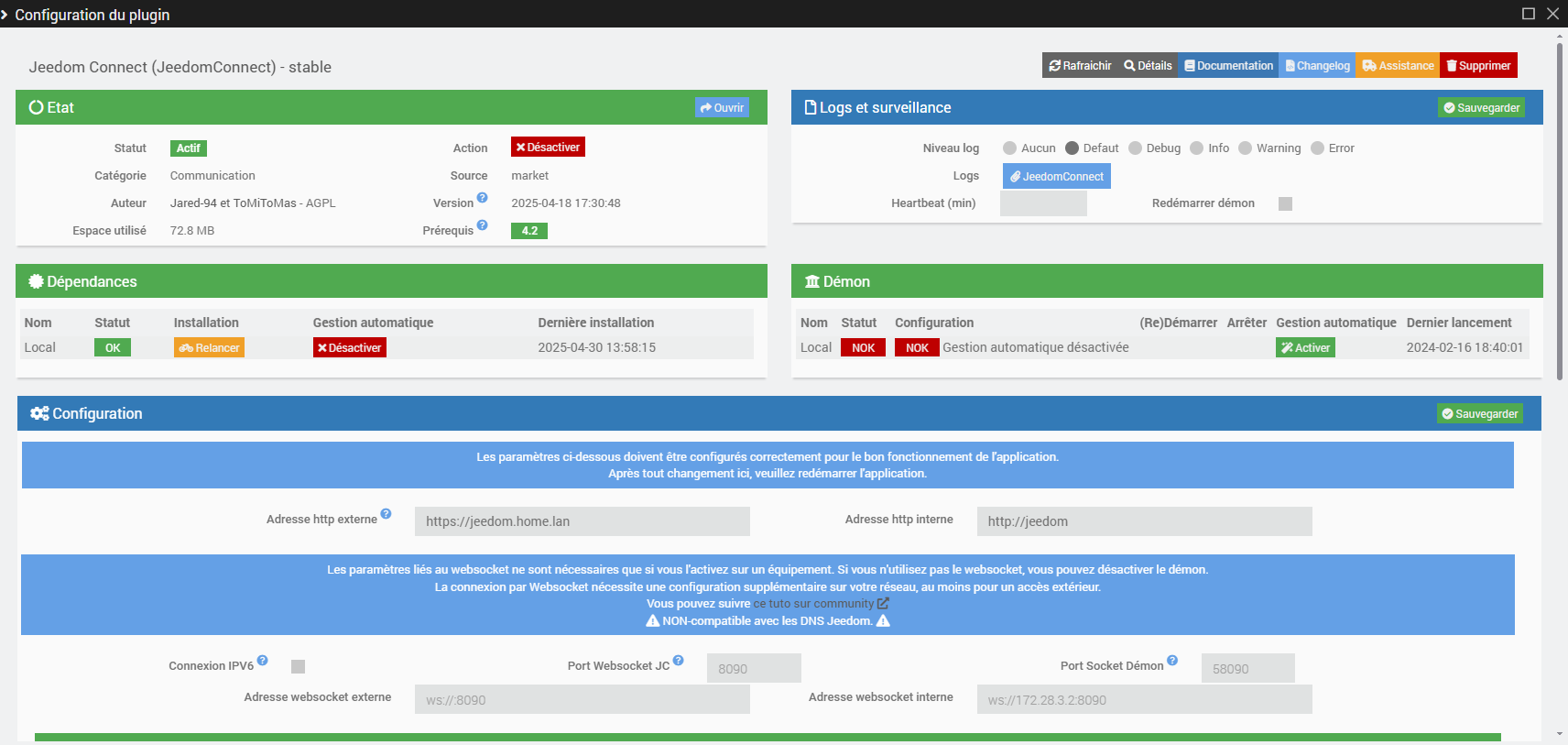Save Logs et surveillance settings
Screen dimensions: 1568x745
click(1481, 107)
